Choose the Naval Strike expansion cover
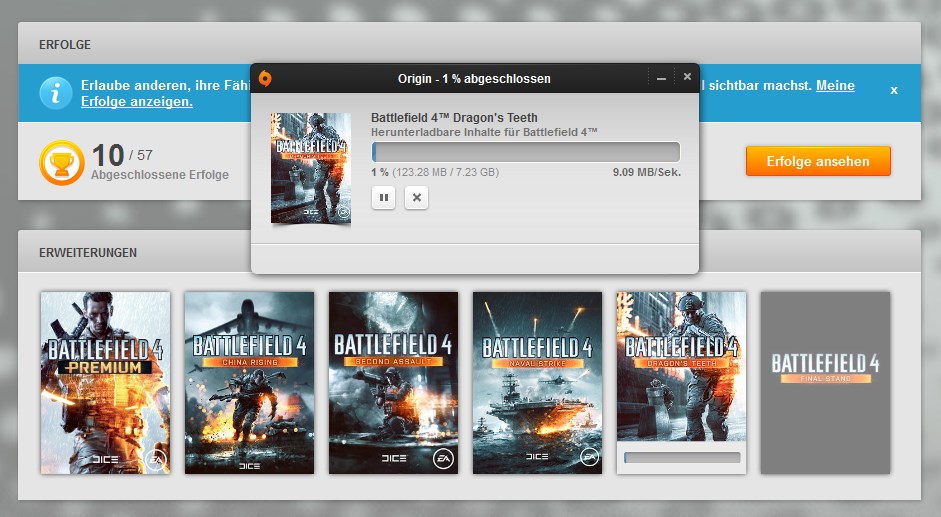The width and height of the screenshot is (941, 517). click(537, 382)
